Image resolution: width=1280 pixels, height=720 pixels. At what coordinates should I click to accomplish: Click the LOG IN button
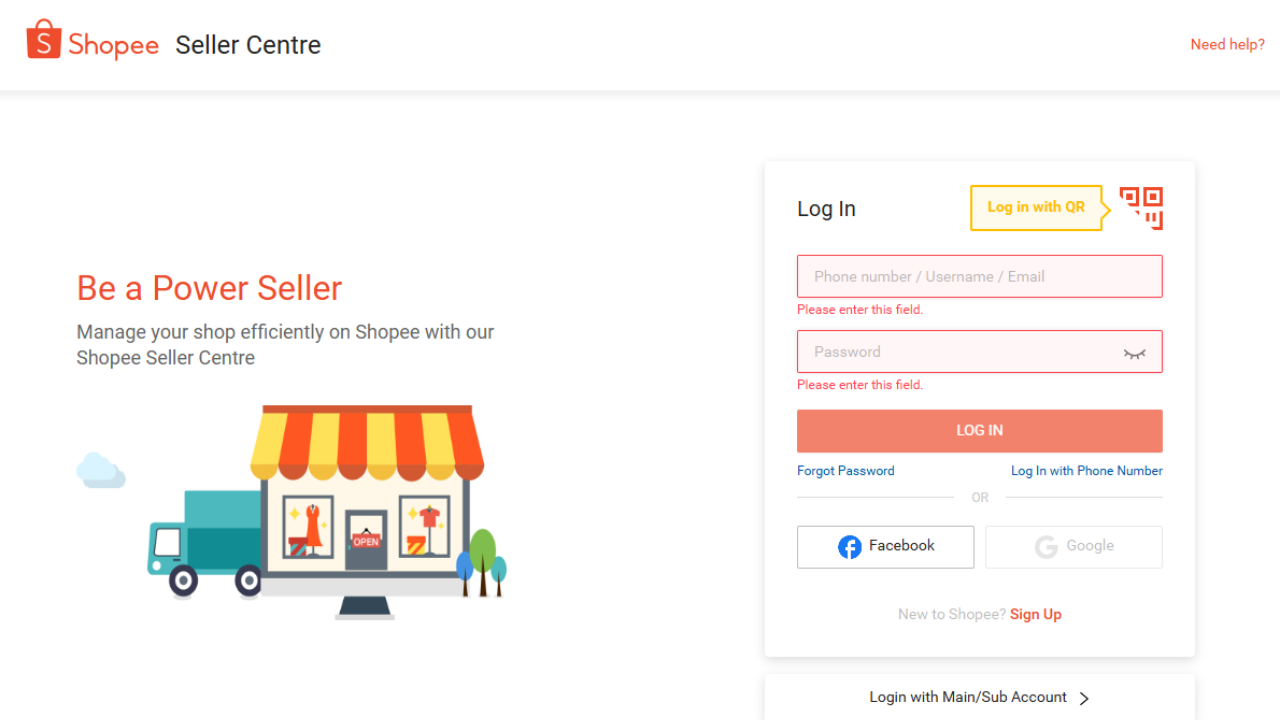(x=980, y=431)
